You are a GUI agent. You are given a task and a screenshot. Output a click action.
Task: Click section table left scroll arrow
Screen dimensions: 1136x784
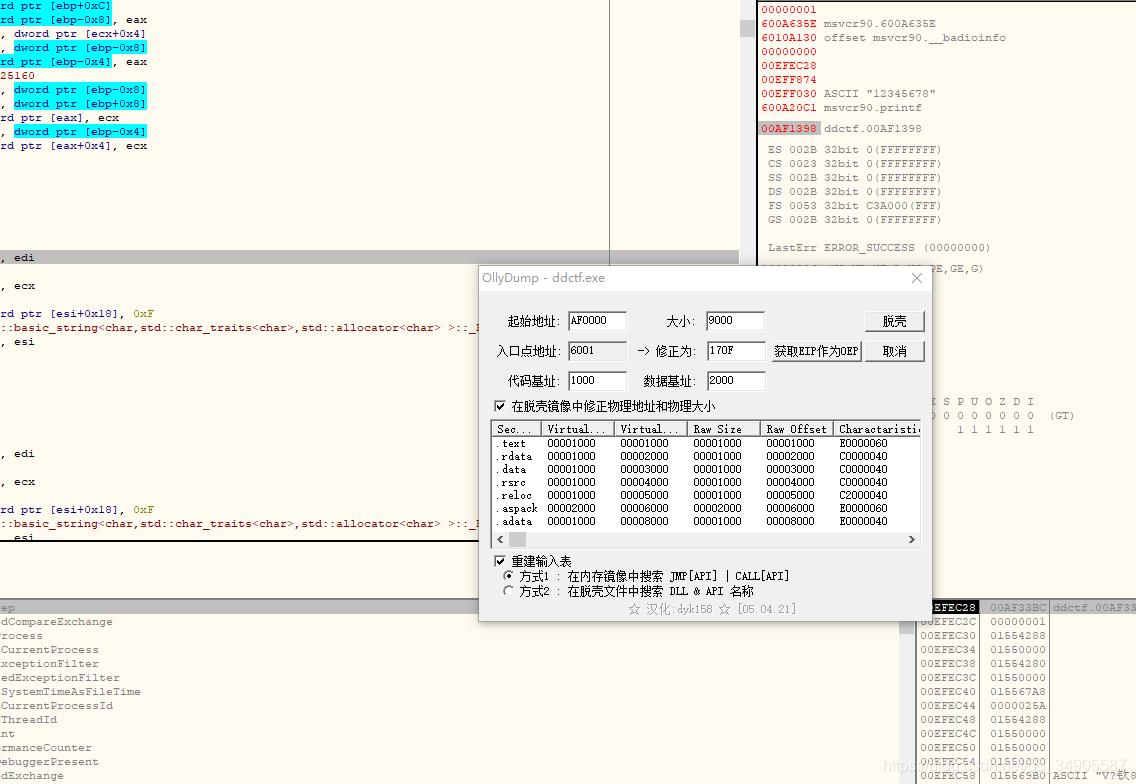coord(500,540)
